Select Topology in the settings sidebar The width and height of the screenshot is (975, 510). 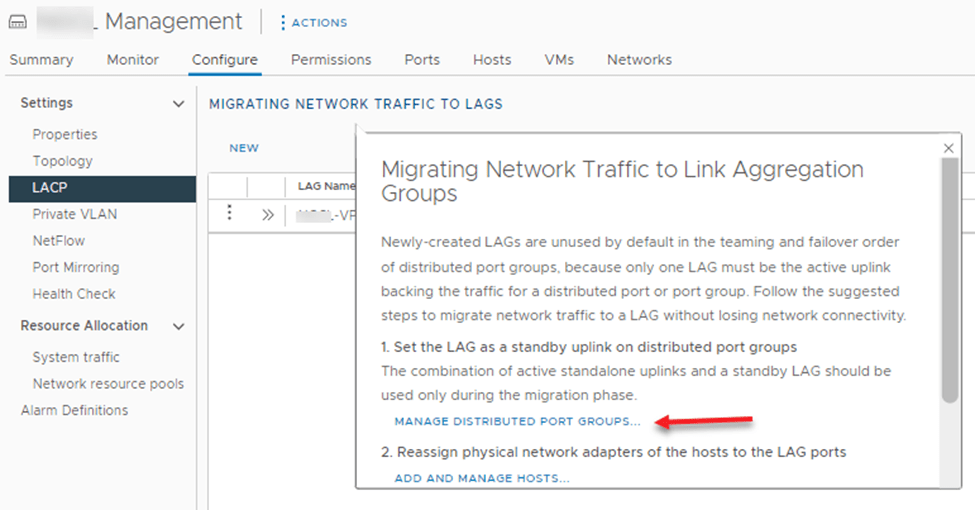[62, 161]
